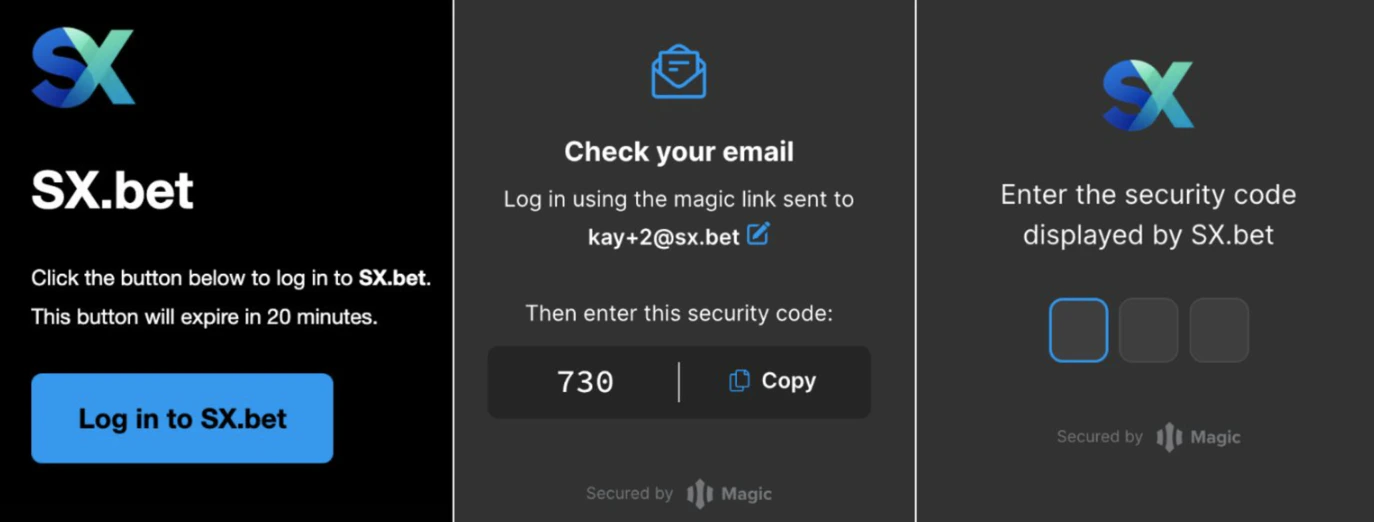Select the 730 security code text
Image resolution: width=1374 pixels, height=522 pixels.
click(x=586, y=382)
